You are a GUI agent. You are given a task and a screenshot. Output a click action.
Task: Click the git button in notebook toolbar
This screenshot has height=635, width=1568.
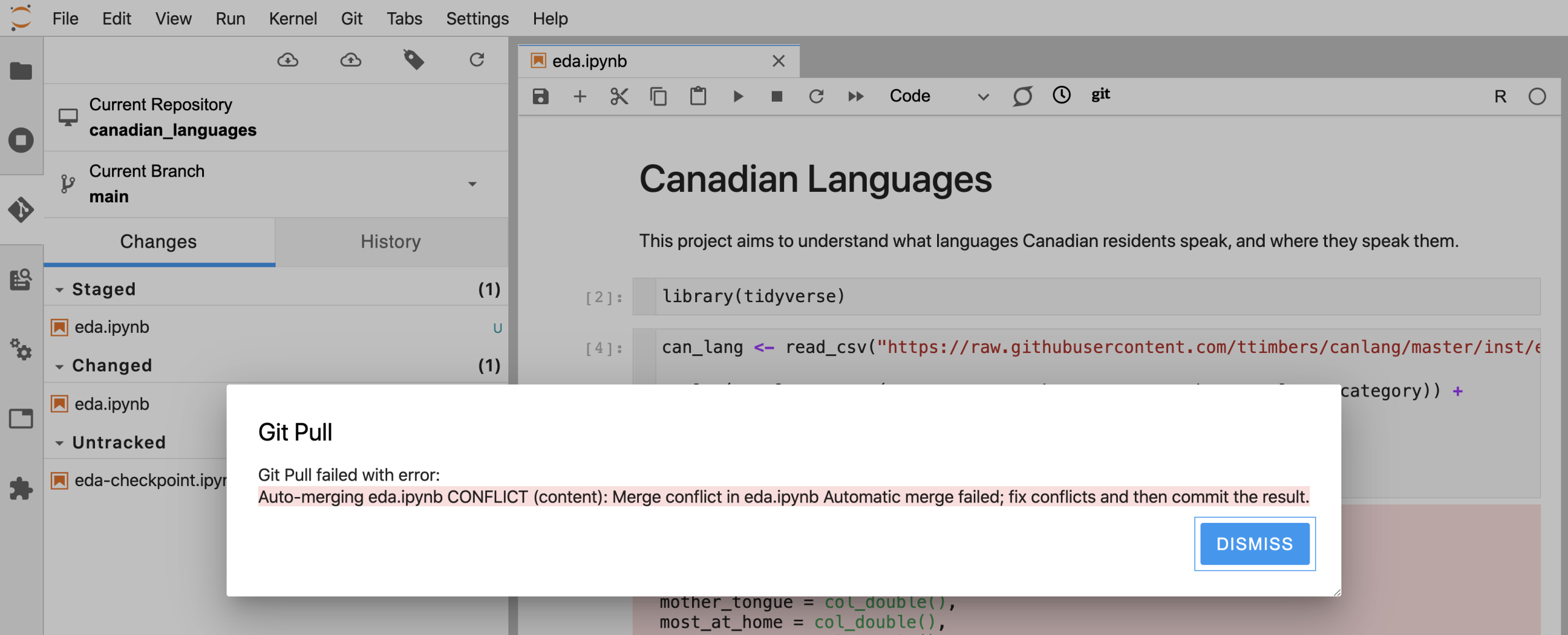click(x=1100, y=95)
